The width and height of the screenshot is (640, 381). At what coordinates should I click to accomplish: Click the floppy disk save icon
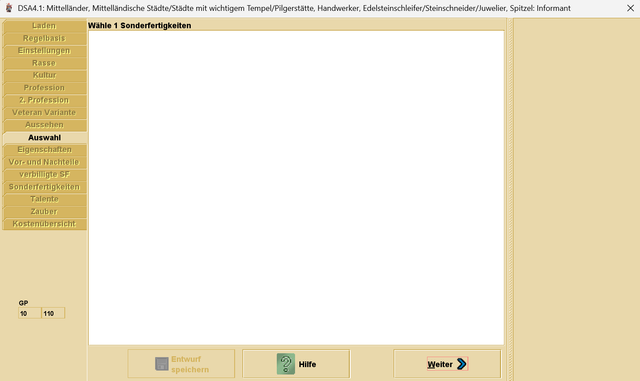pyautogui.click(x=162, y=364)
